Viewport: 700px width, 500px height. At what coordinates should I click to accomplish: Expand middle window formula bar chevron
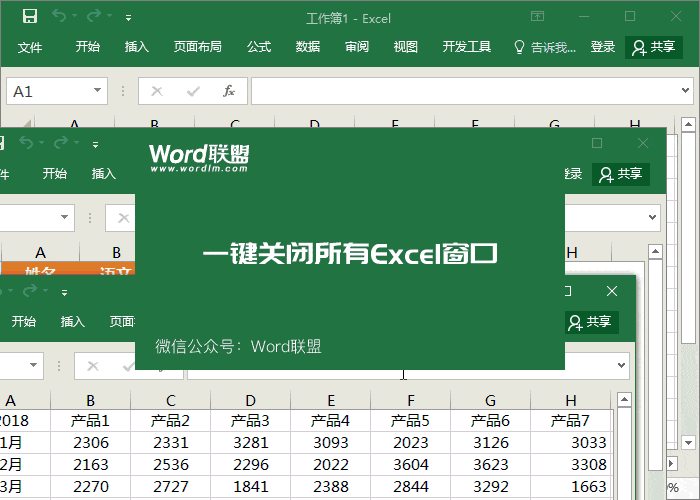pos(652,217)
